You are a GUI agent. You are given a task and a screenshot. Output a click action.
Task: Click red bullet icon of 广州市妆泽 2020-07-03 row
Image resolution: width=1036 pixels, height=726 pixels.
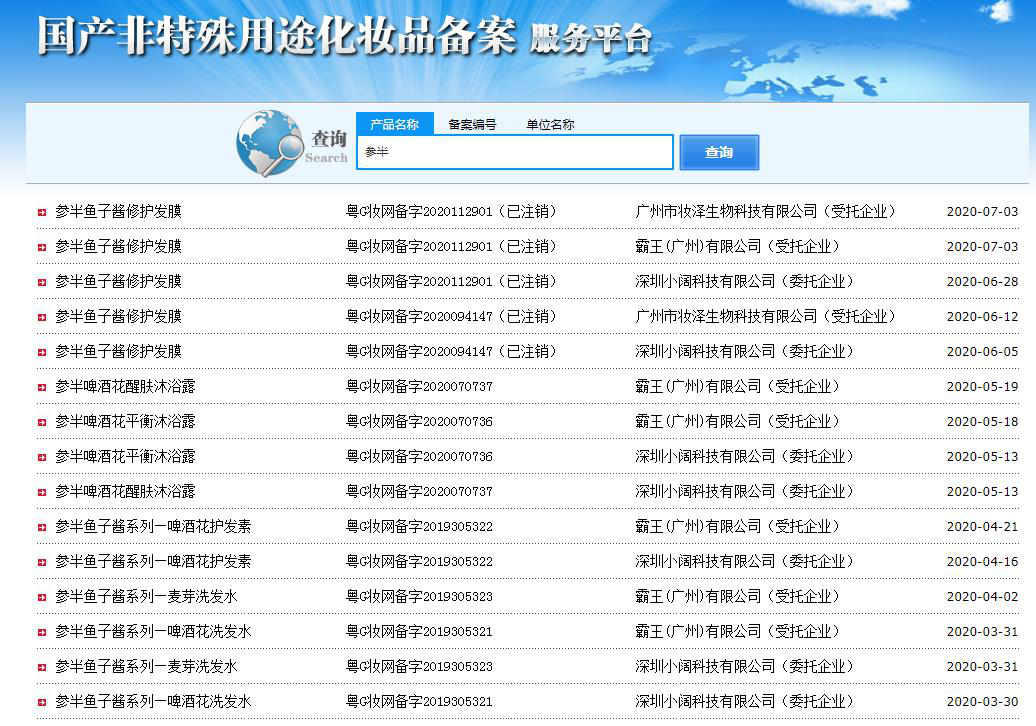pyautogui.click(x=42, y=212)
